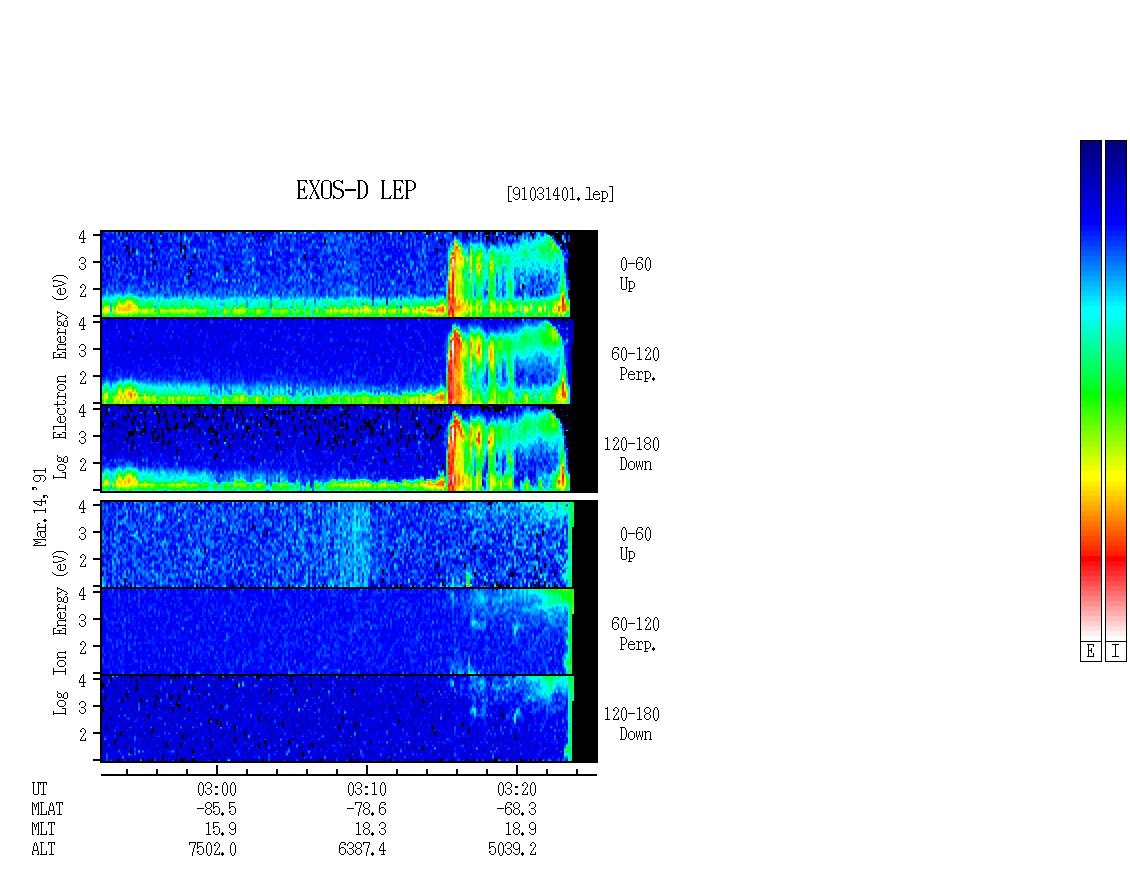Click the EXOS-D LEP plot title
The image size is (1130, 875).
[356, 190]
